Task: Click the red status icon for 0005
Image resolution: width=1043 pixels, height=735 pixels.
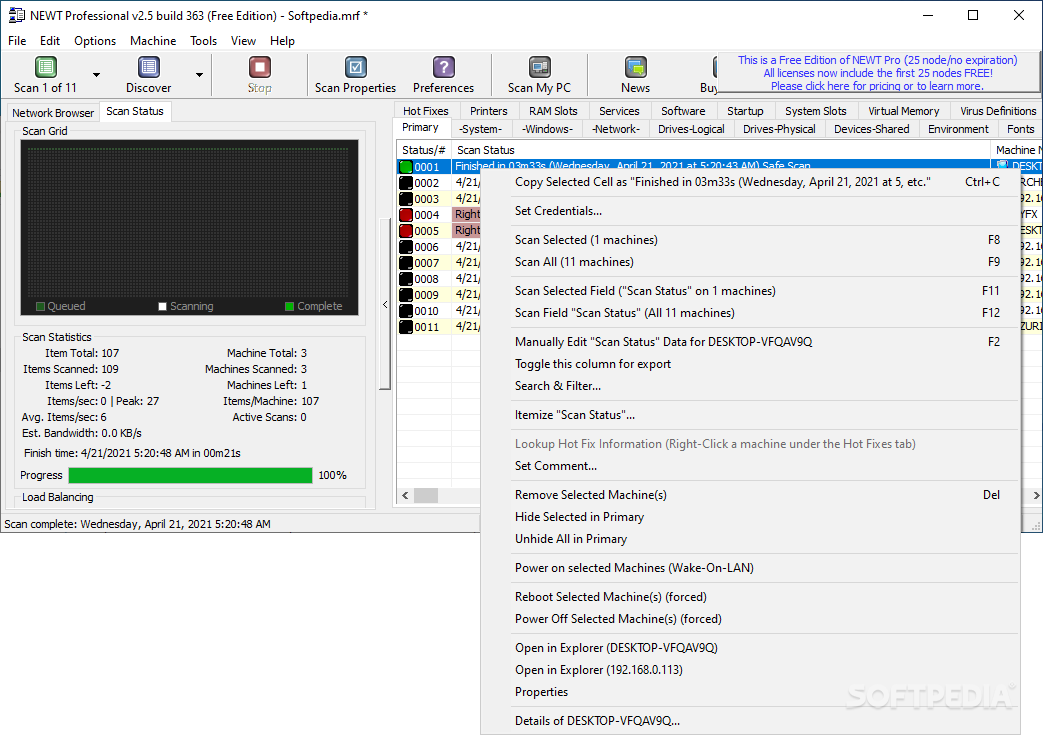Action: 406,231
